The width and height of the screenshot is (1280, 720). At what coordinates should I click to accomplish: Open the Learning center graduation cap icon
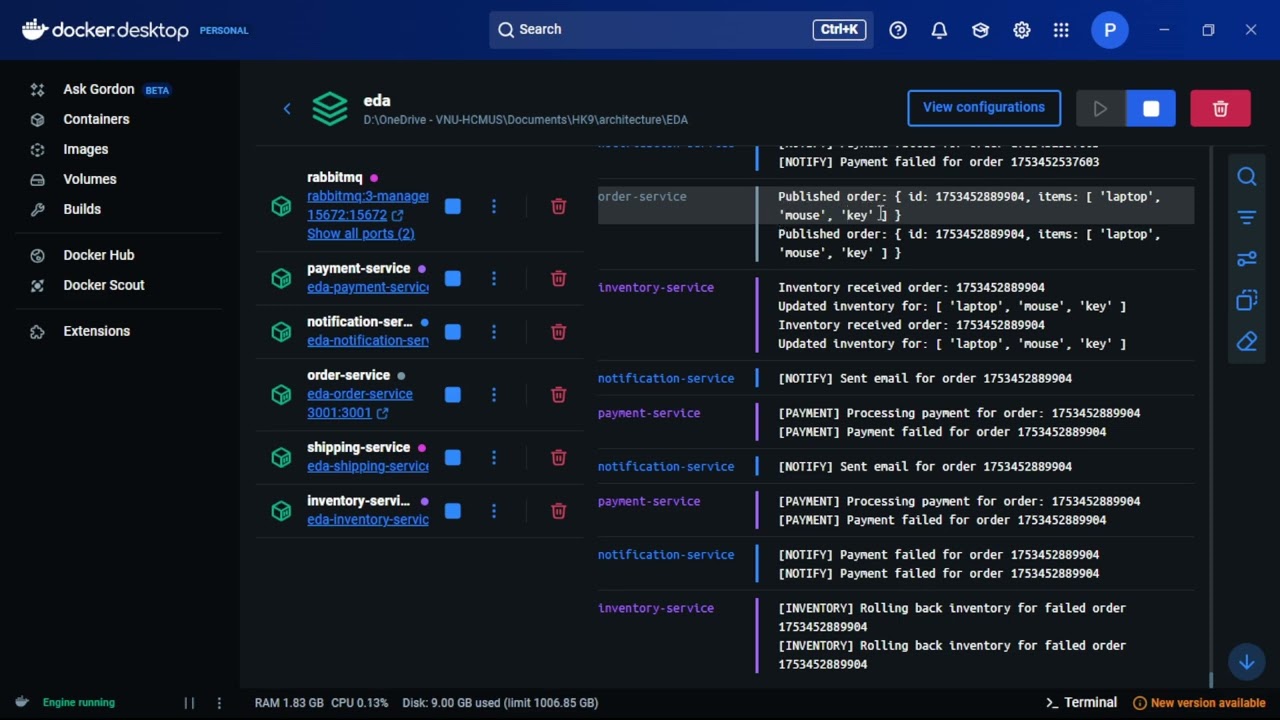pyautogui.click(x=980, y=30)
